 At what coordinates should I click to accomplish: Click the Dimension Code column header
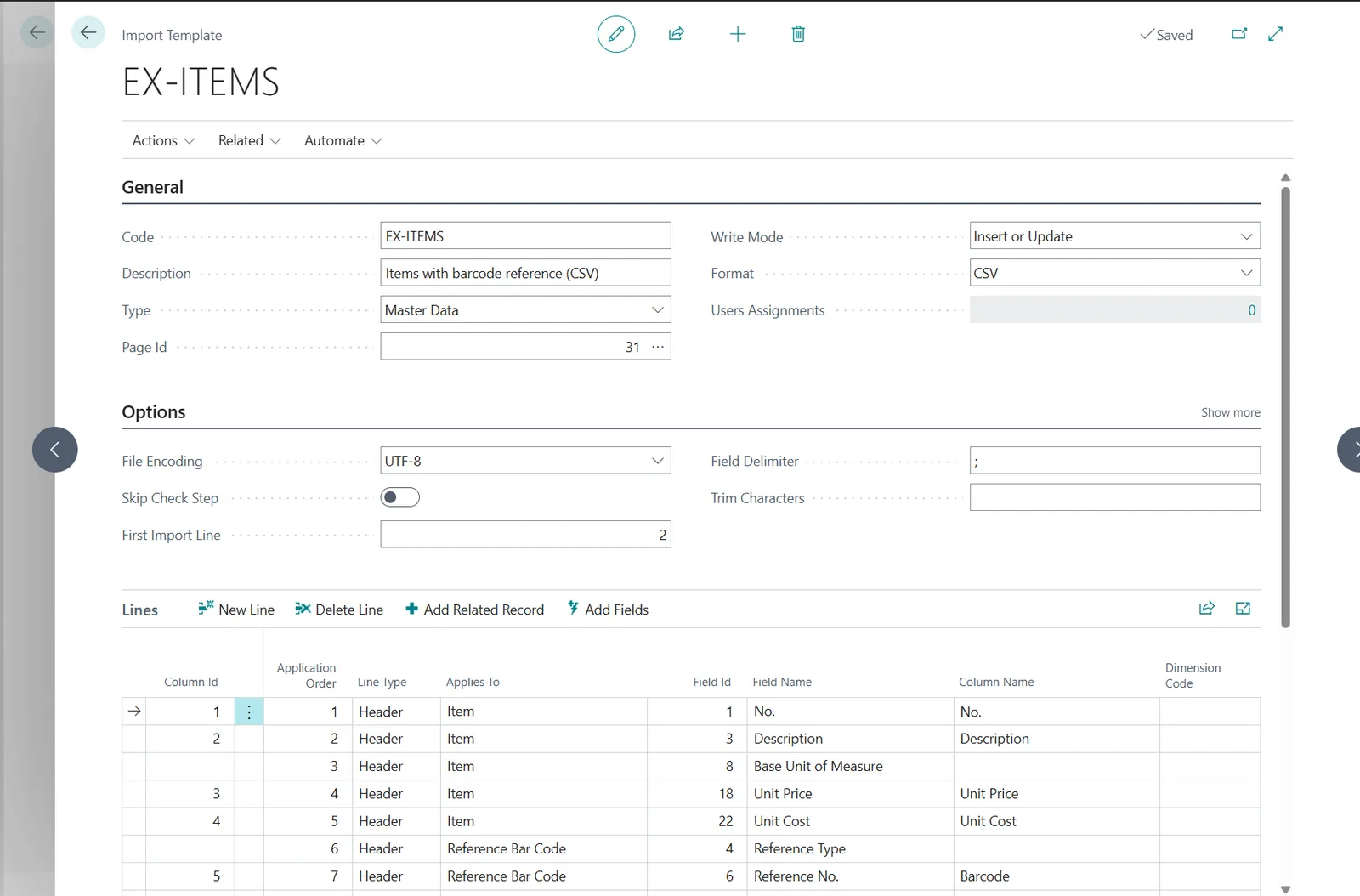[x=1193, y=675]
